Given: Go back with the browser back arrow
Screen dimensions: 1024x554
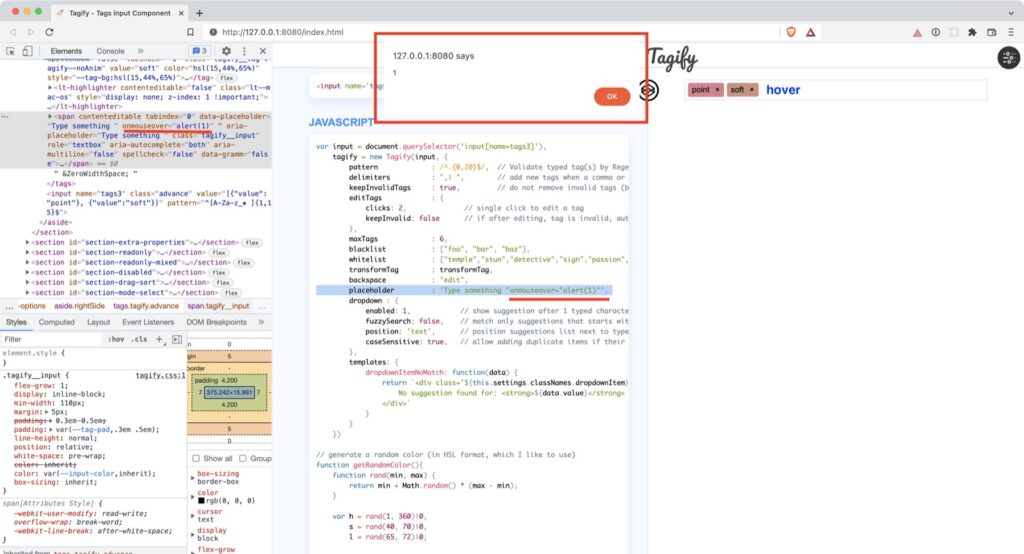Looking at the screenshot, I should click(13, 32).
